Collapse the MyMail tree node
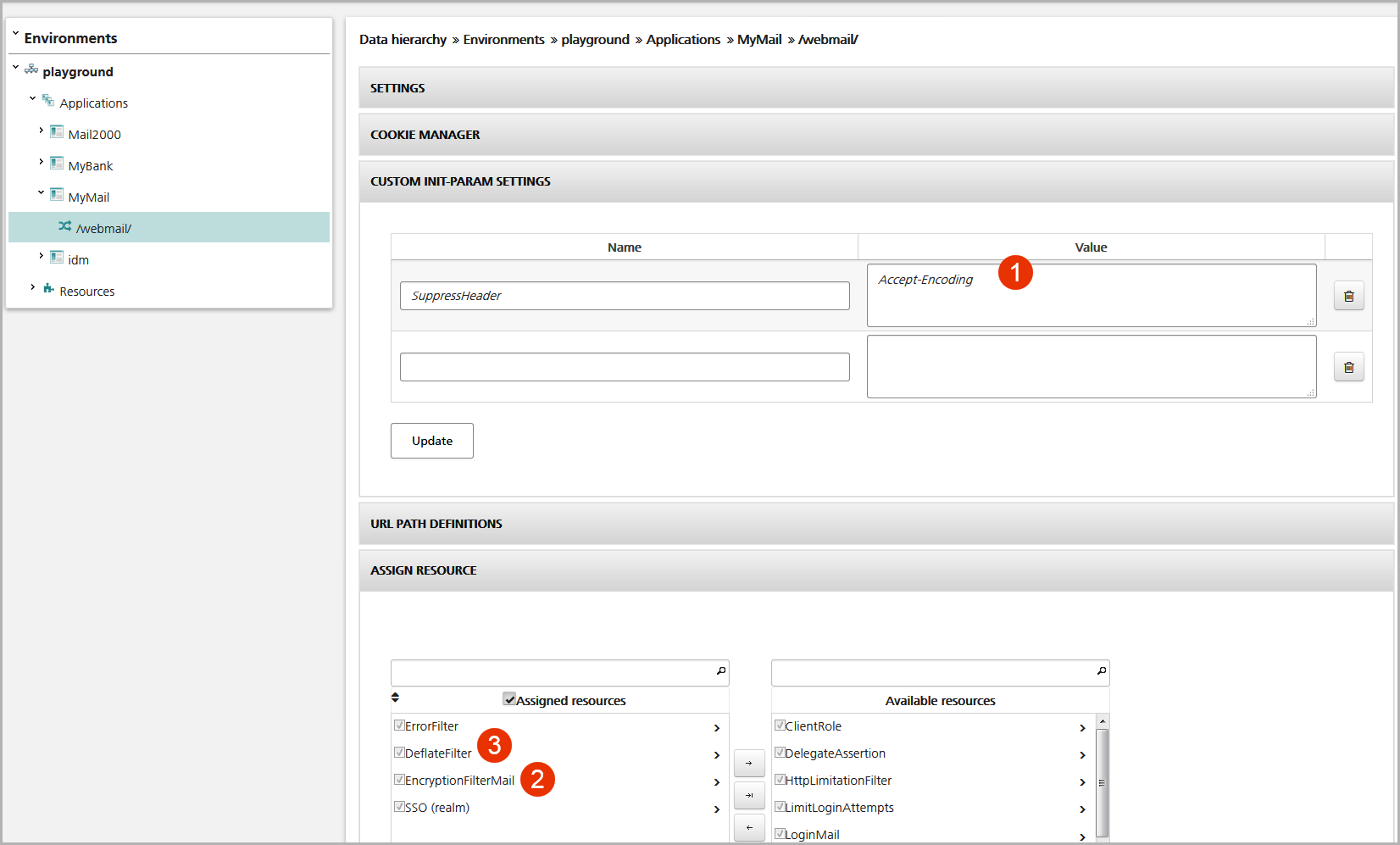This screenshot has height=845, width=1400. point(41,192)
